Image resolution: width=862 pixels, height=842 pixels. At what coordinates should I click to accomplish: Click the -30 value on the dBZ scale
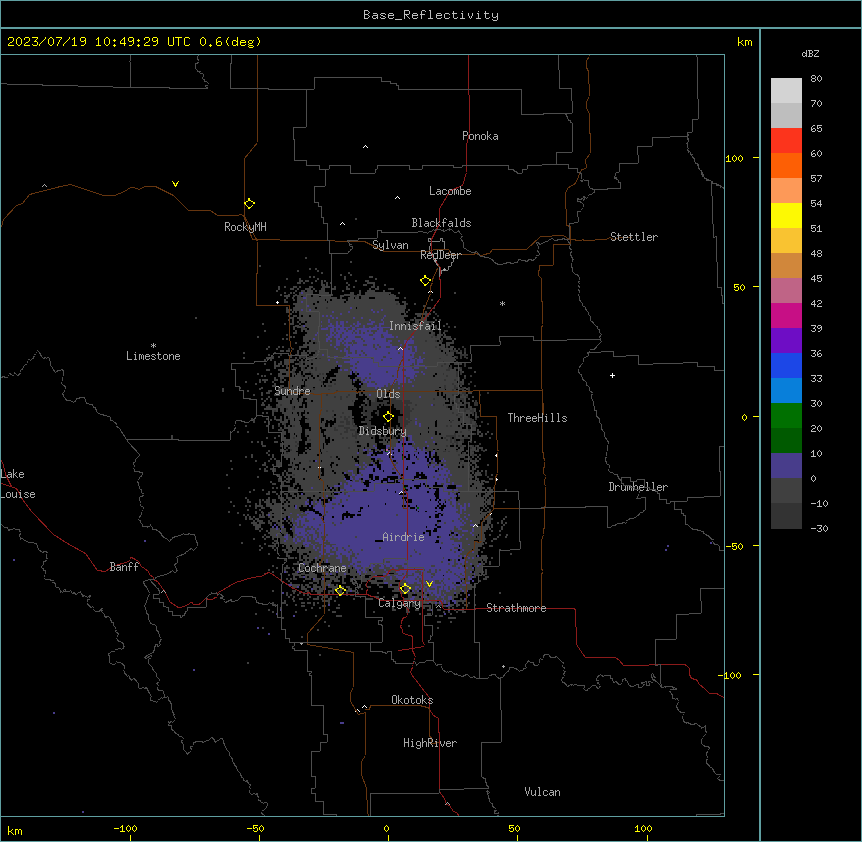click(x=819, y=528)
